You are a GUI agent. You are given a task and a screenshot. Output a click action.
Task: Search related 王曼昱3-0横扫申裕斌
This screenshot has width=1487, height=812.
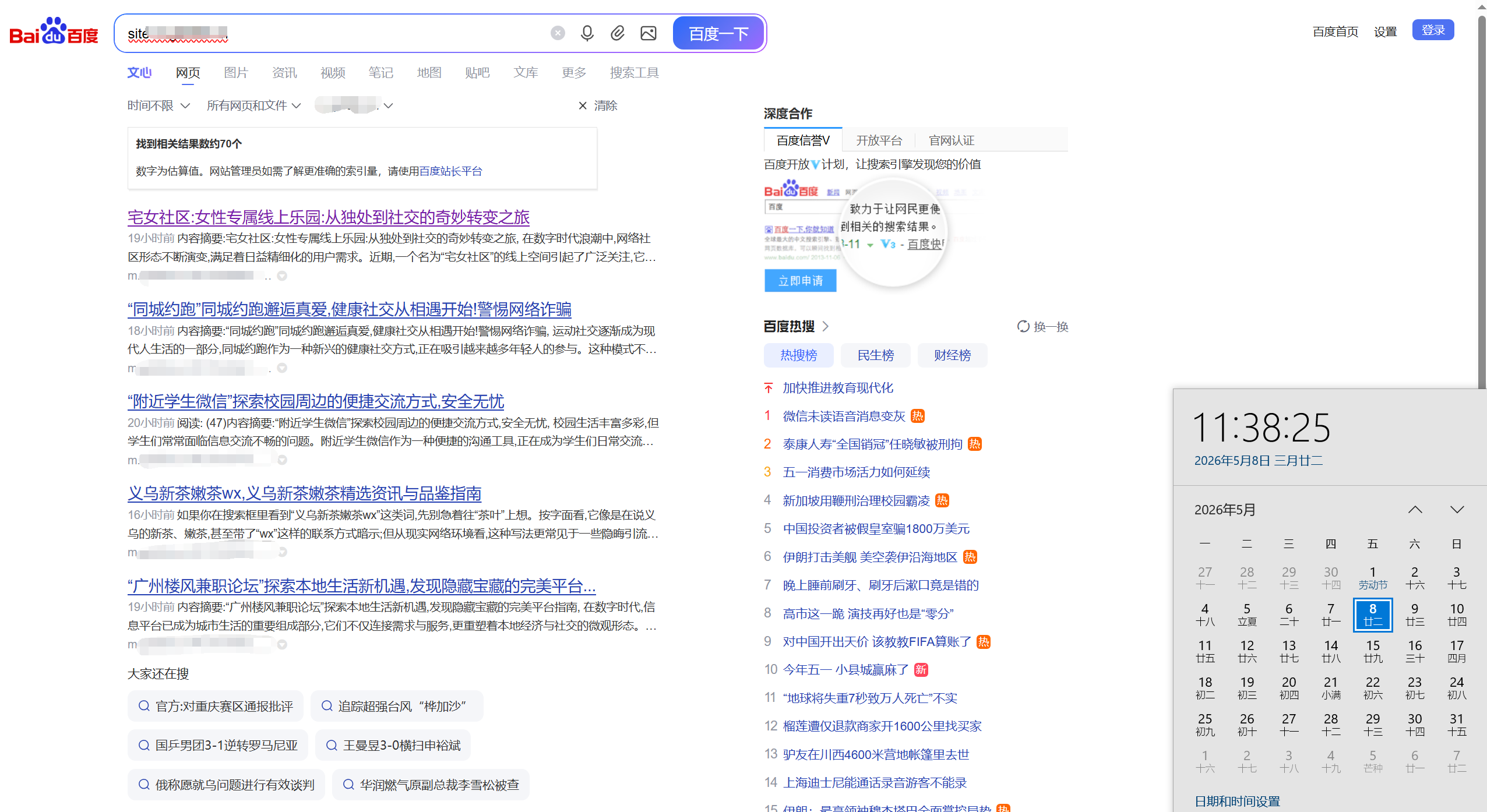[393, 745]
